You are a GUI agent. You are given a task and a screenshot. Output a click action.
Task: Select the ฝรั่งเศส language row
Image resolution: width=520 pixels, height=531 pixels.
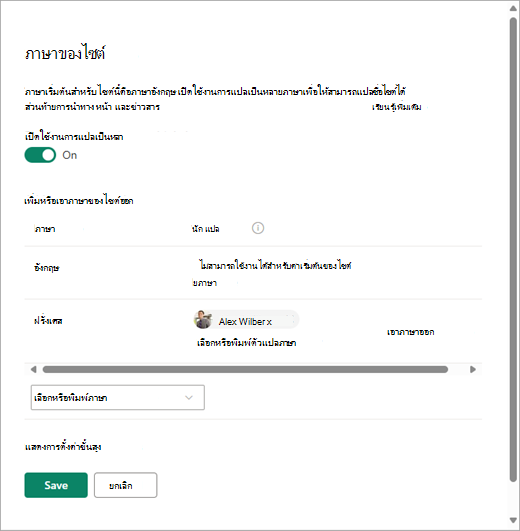[x=253, y=331]
